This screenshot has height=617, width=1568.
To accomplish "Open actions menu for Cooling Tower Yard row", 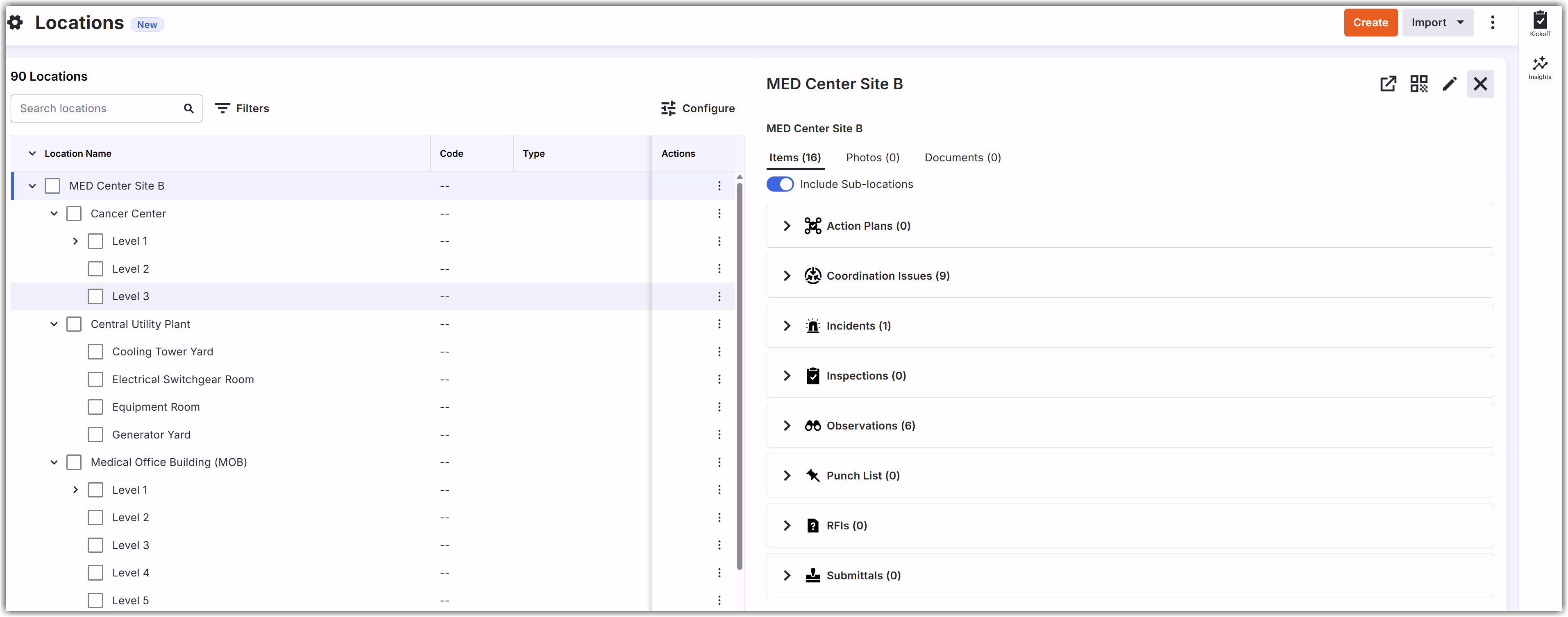I will (x=719, y=352).
